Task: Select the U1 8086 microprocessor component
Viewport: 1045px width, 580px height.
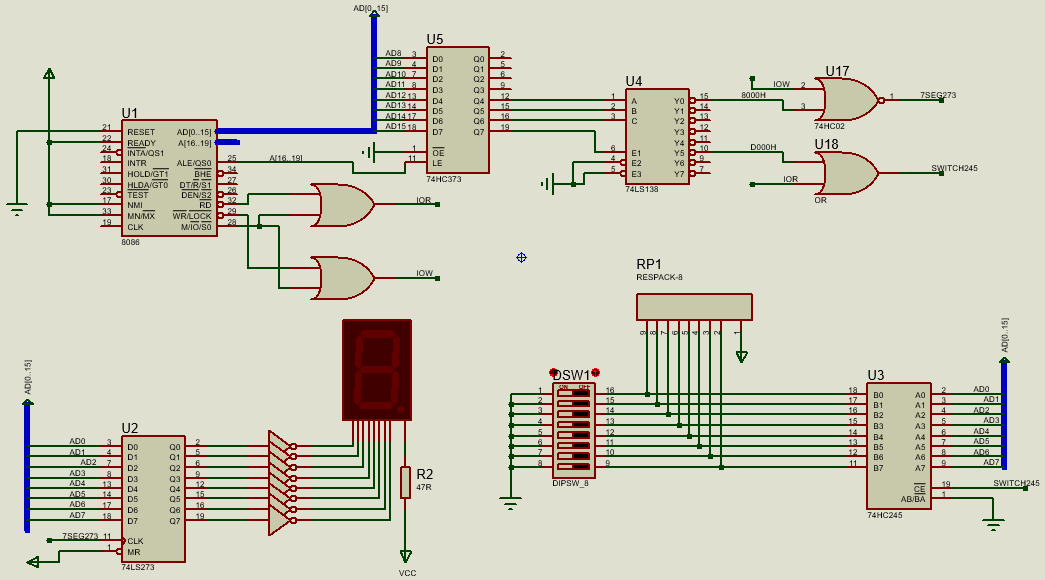Action: [169, 178]
